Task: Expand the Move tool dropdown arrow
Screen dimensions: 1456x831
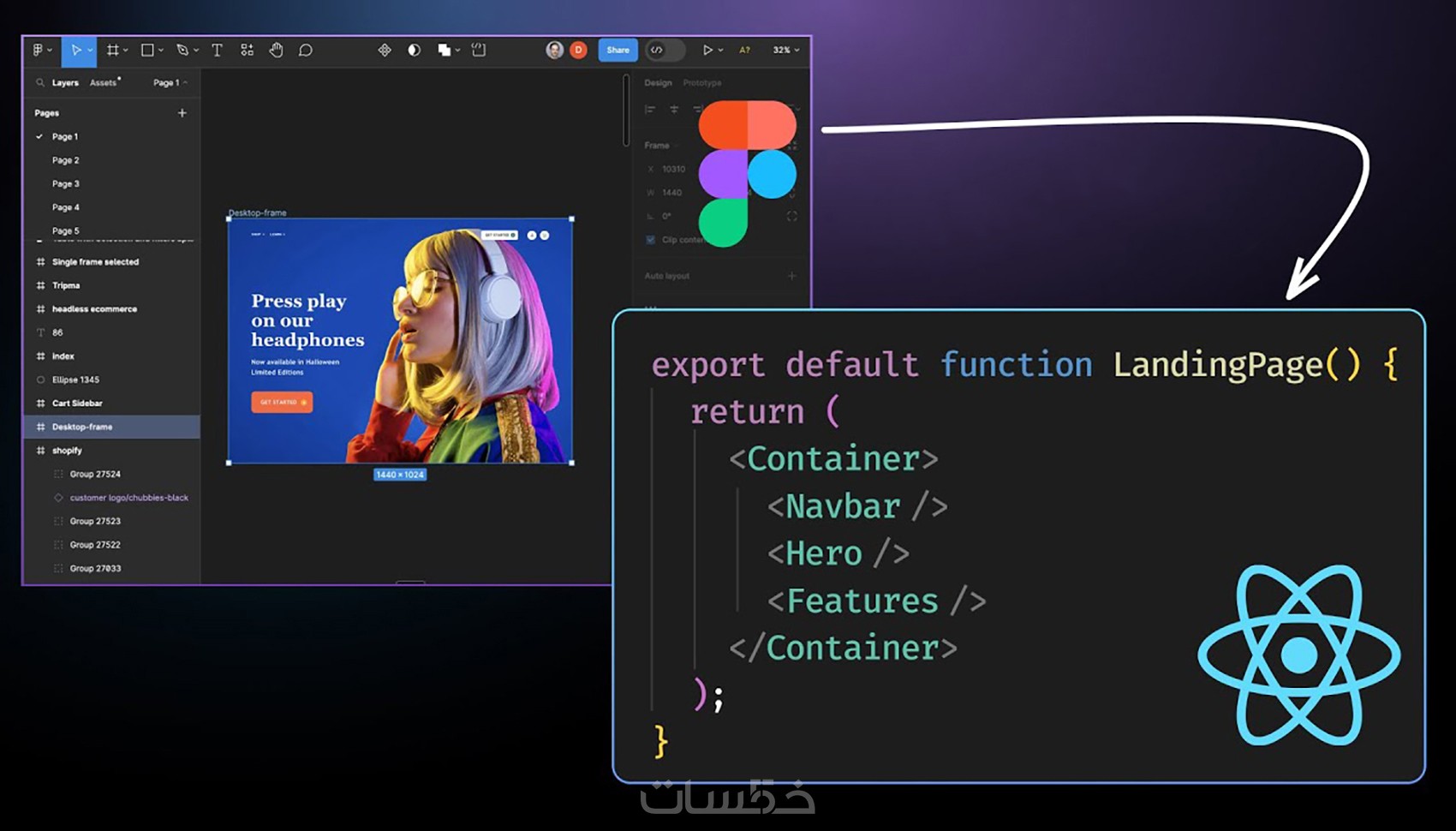Action: [x=90, y=51]
